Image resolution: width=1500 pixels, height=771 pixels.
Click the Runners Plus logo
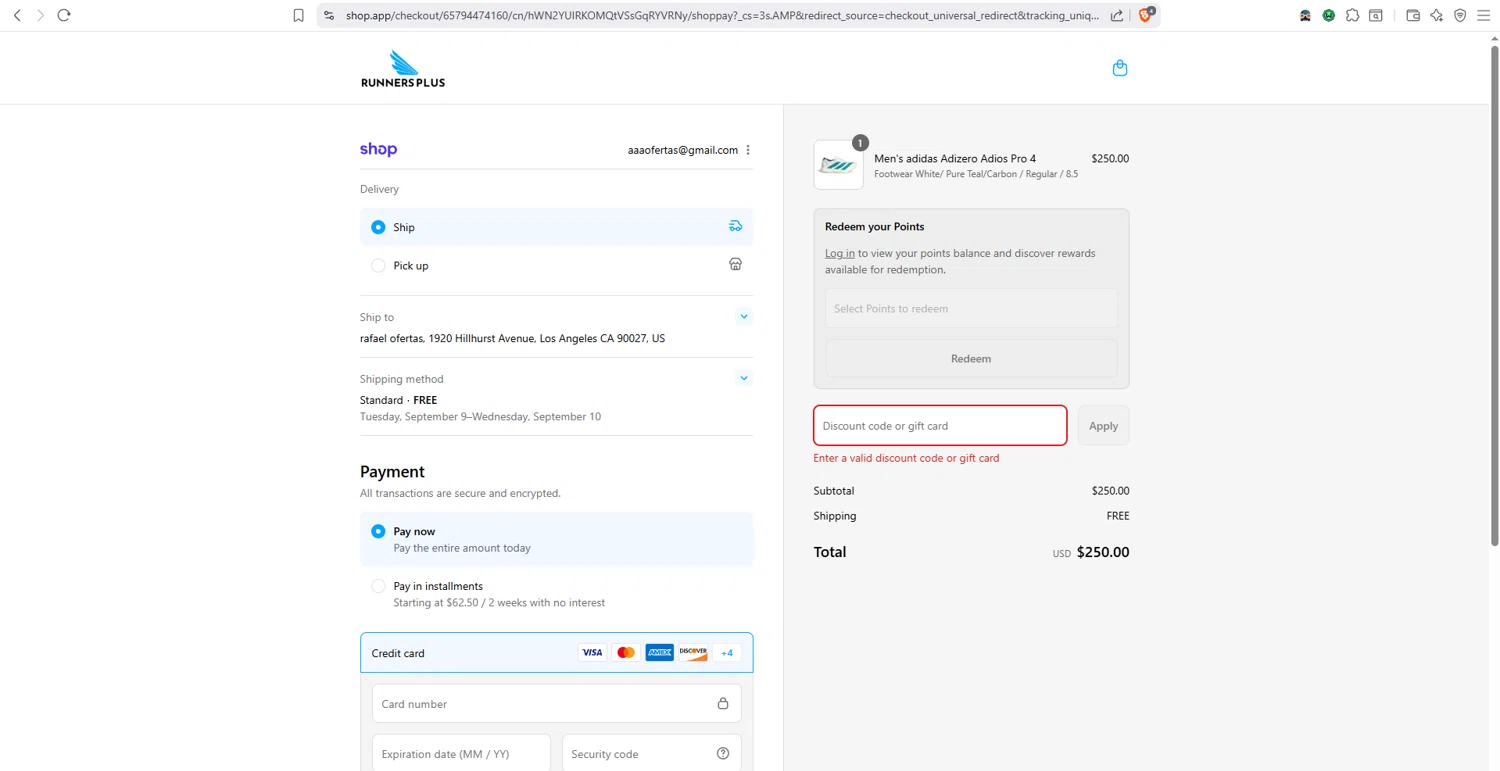pyautogui.click(x=403, y=68)
